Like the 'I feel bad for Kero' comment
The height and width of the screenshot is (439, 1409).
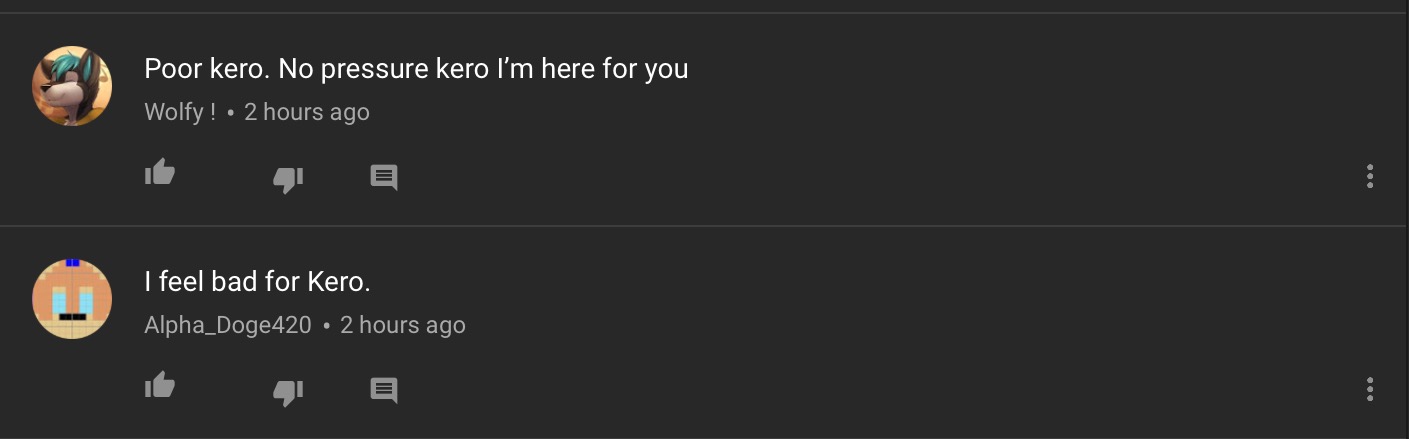[x=160, y=385]
